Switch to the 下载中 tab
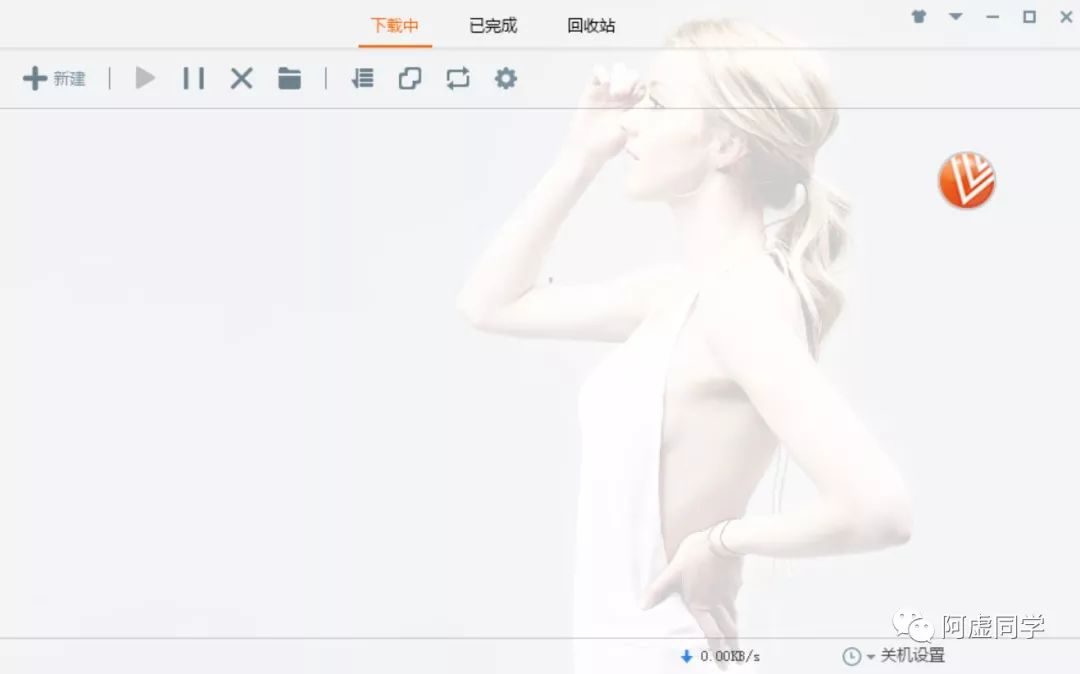The height and width of the screenshot is (674, 1080). point(395,26)
